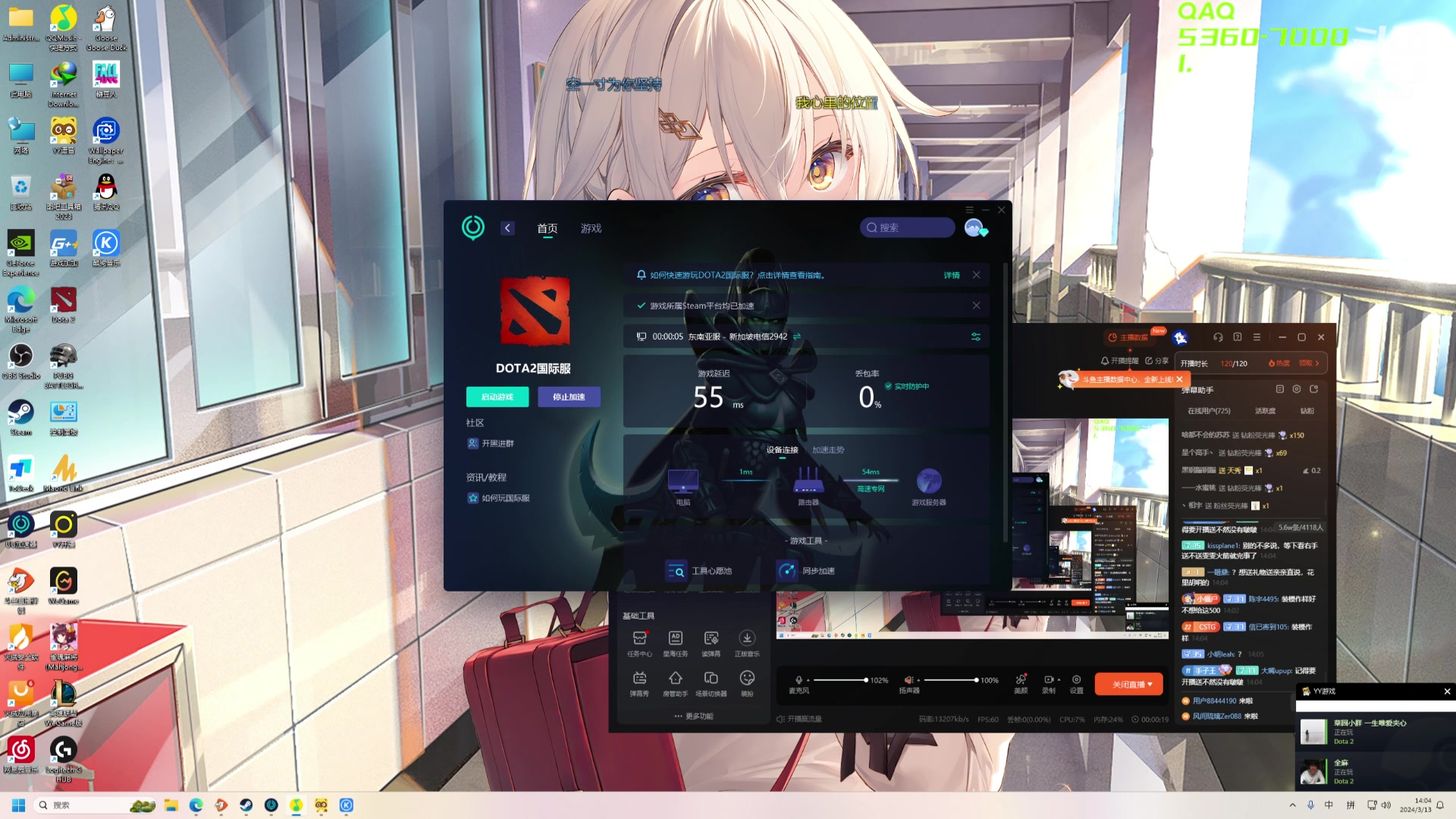Image resolution: width=1456 pixels, height=819 pixels.
Task: Open the 弹幕秀 tool
Action: (639, 683)
